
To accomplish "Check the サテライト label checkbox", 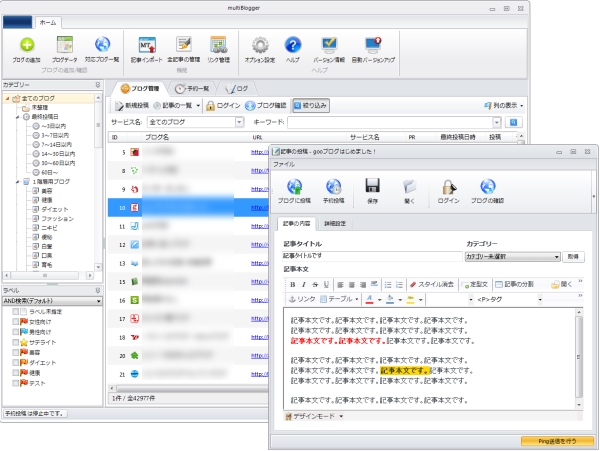I will click(16, 342).
